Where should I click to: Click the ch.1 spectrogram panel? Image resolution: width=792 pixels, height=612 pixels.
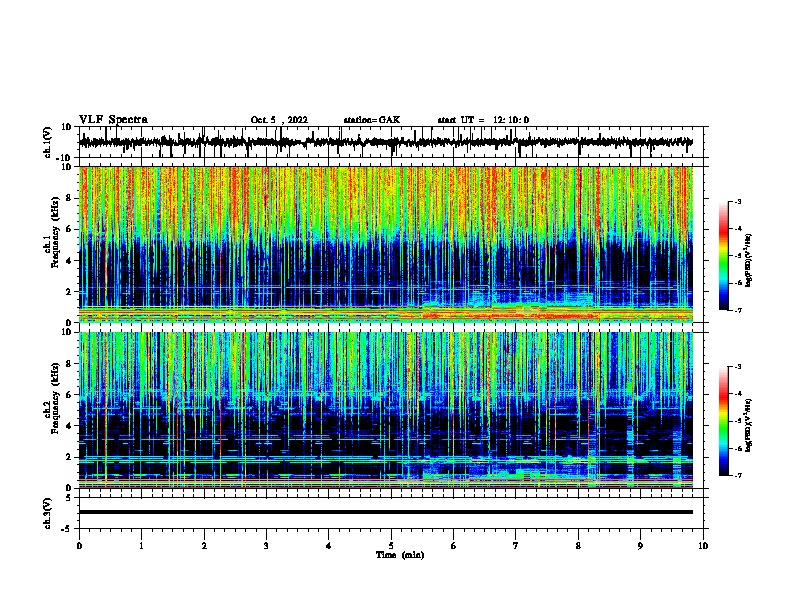coord(385,244)
